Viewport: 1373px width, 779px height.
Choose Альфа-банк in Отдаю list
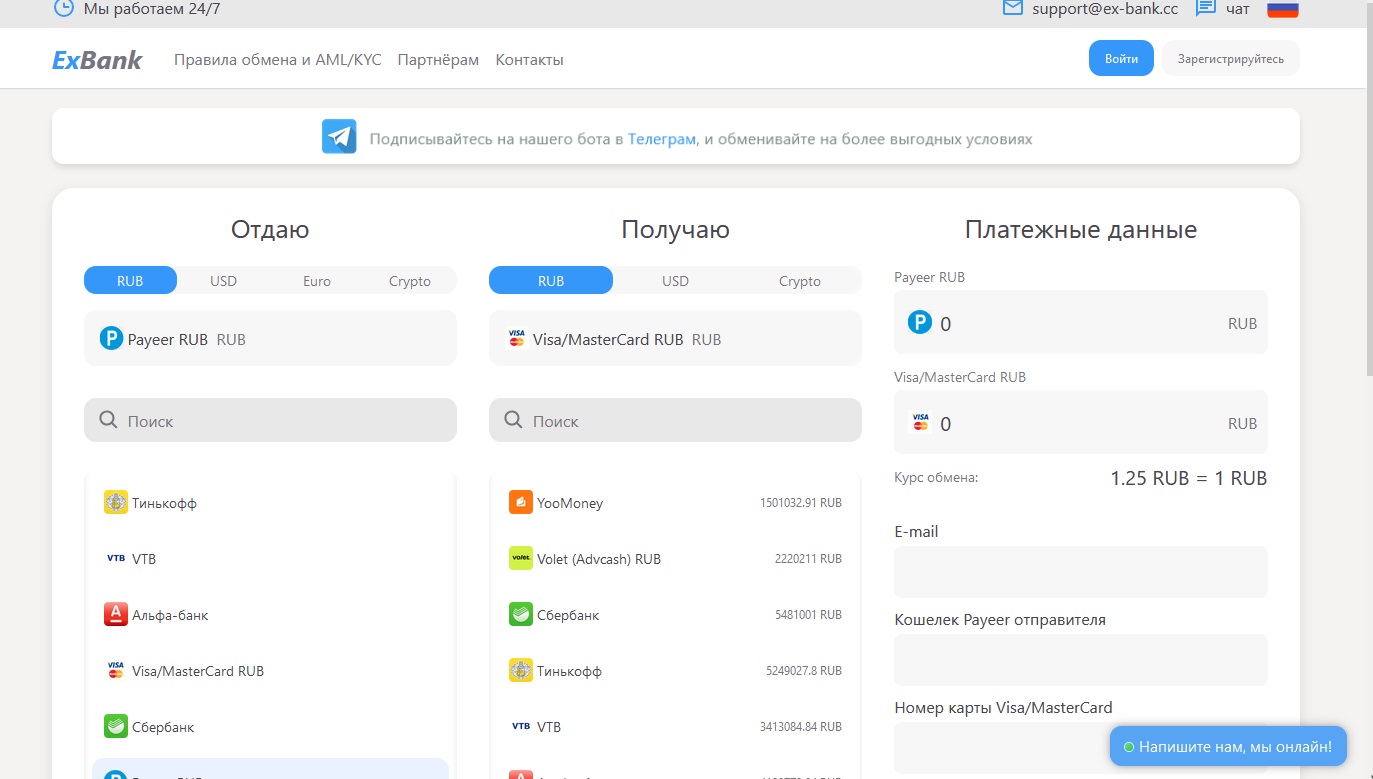(270, 614)
